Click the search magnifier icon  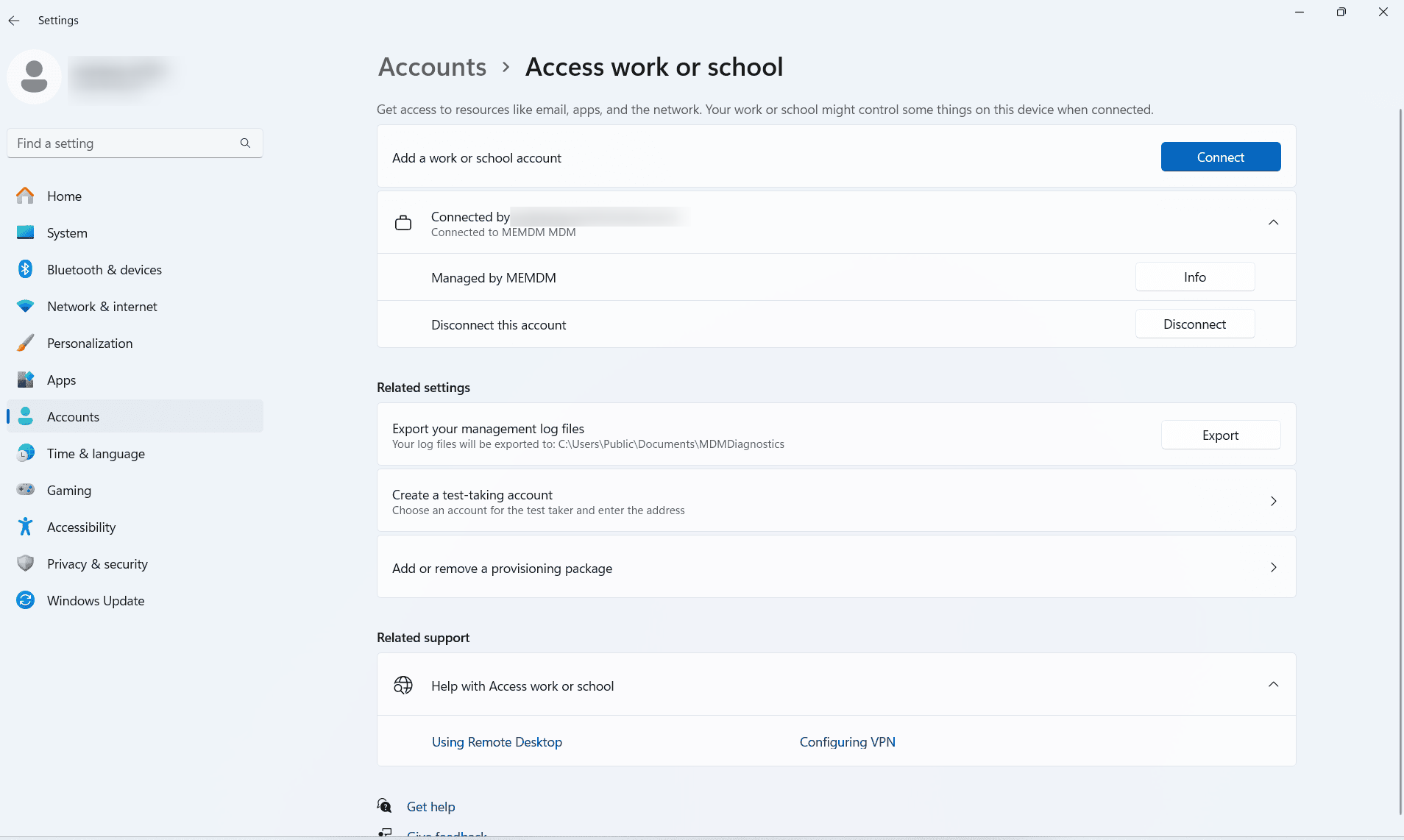click(x=245, y=143)
